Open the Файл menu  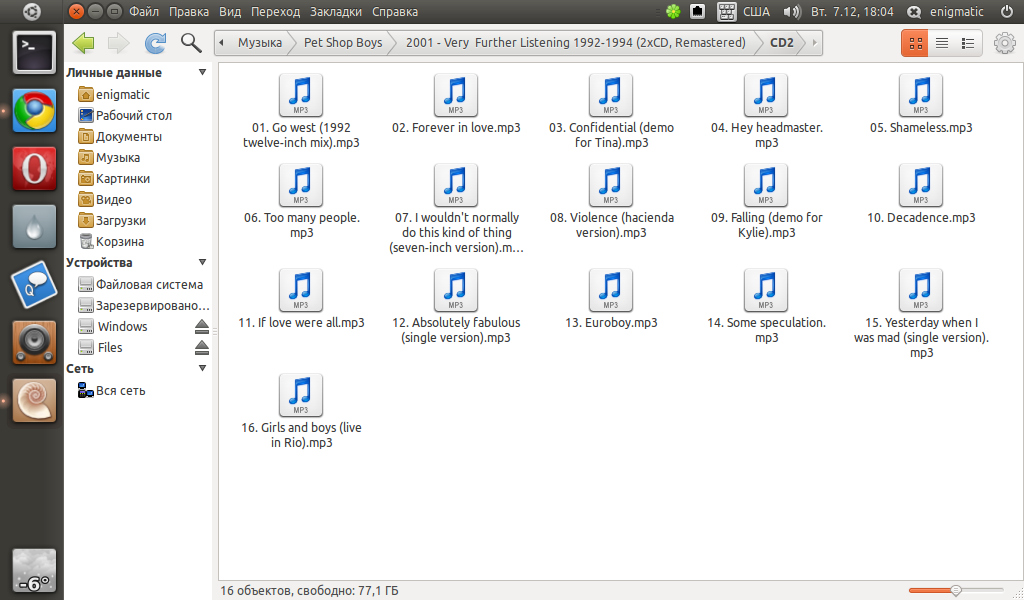[144, 12]
